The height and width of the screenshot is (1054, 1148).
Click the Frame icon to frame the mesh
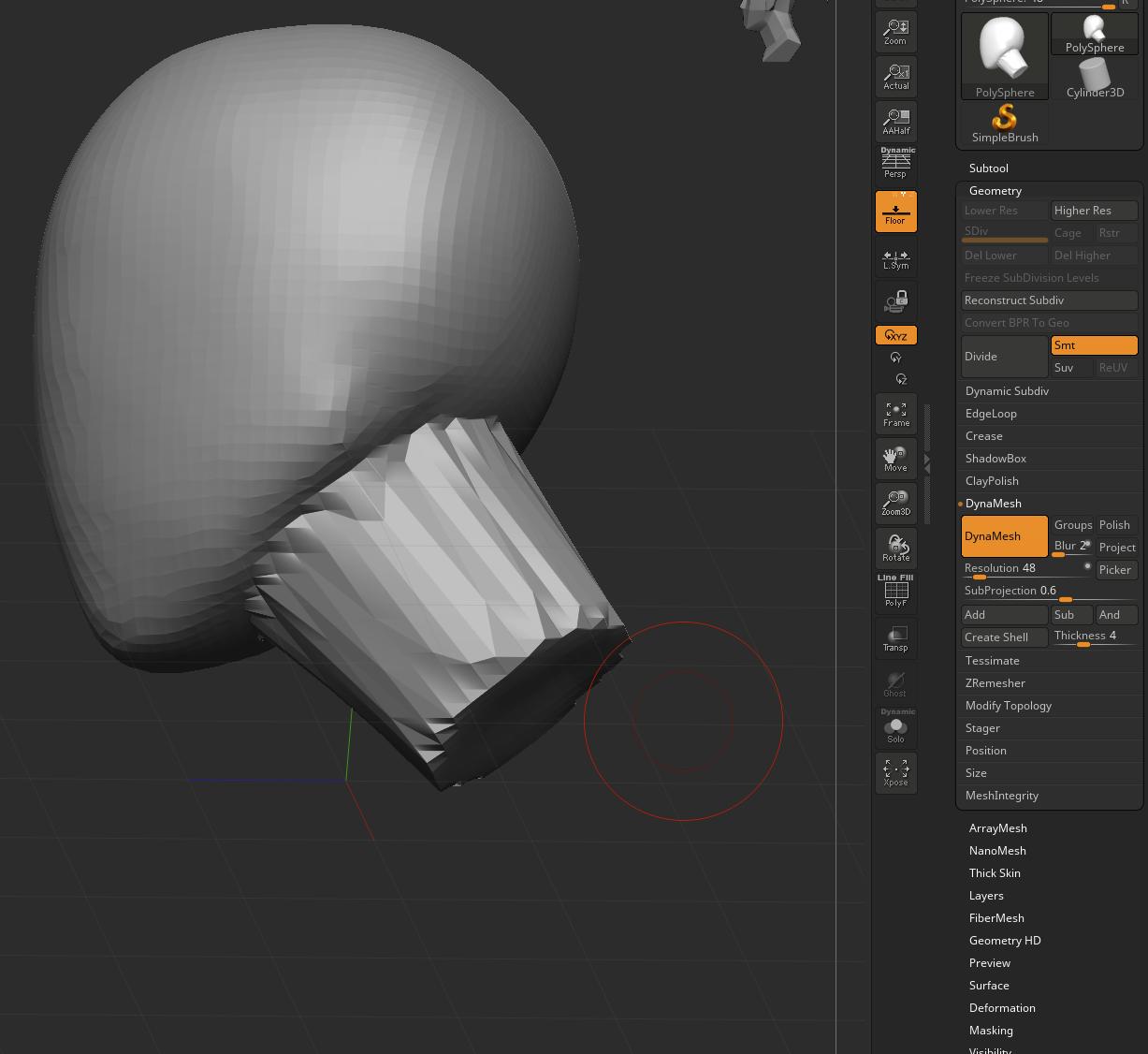pyautogui.click(x=895, y=414)
